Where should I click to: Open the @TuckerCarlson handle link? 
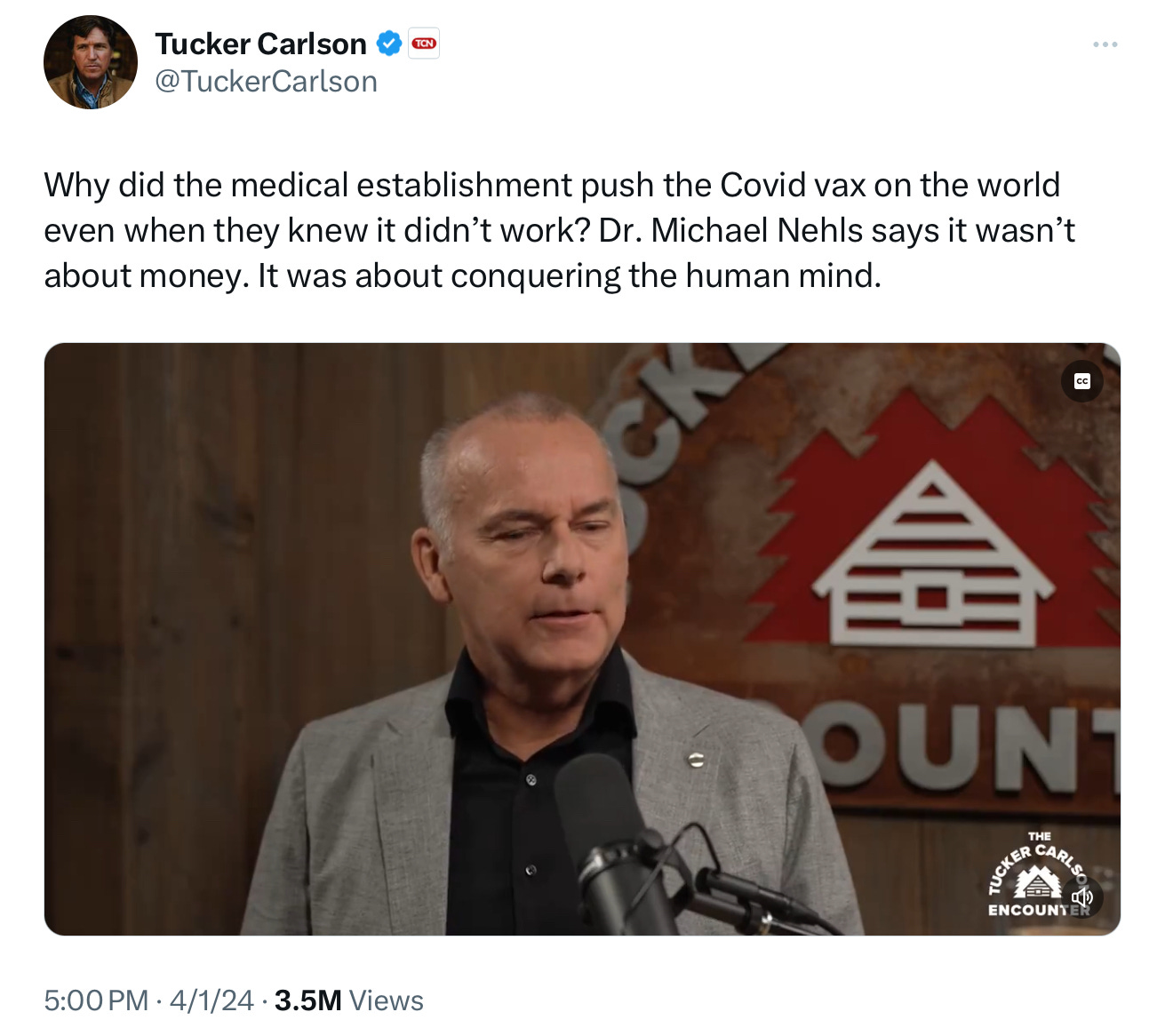(x=266, y=82)
